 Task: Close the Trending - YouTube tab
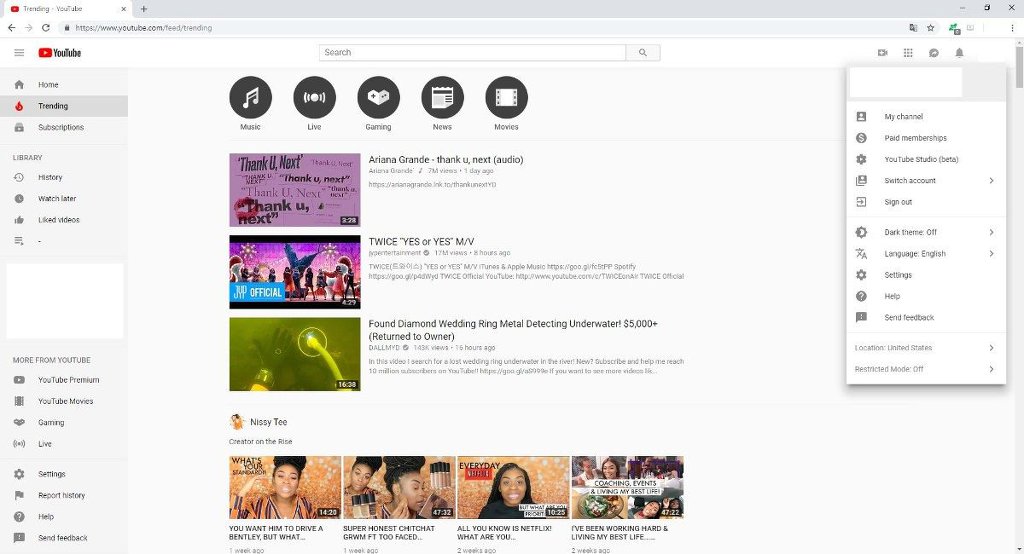124,8
